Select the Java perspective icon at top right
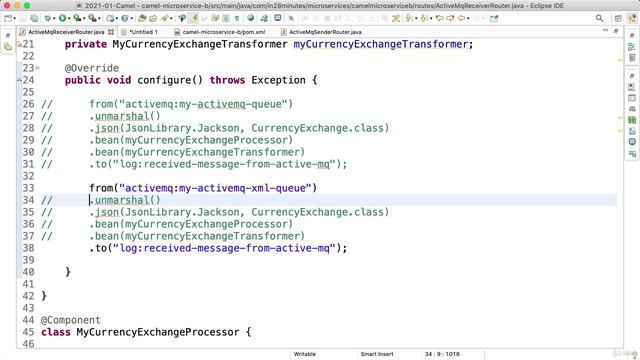The height and width of the screenshot is (360, 640). (632, 18)
